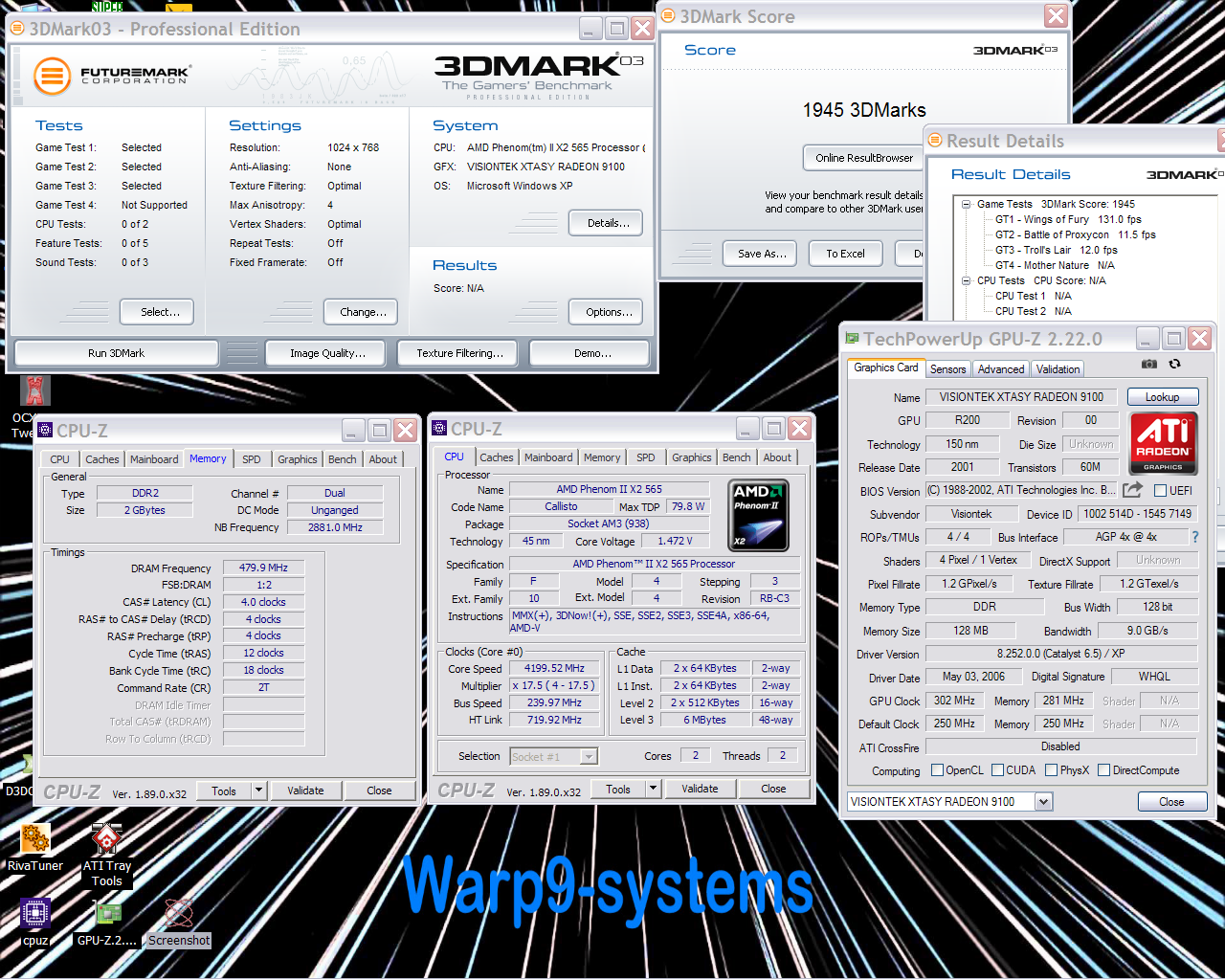
Task: Select GT3 - Troll's Lair result row
Action: tap(1056, 250)
